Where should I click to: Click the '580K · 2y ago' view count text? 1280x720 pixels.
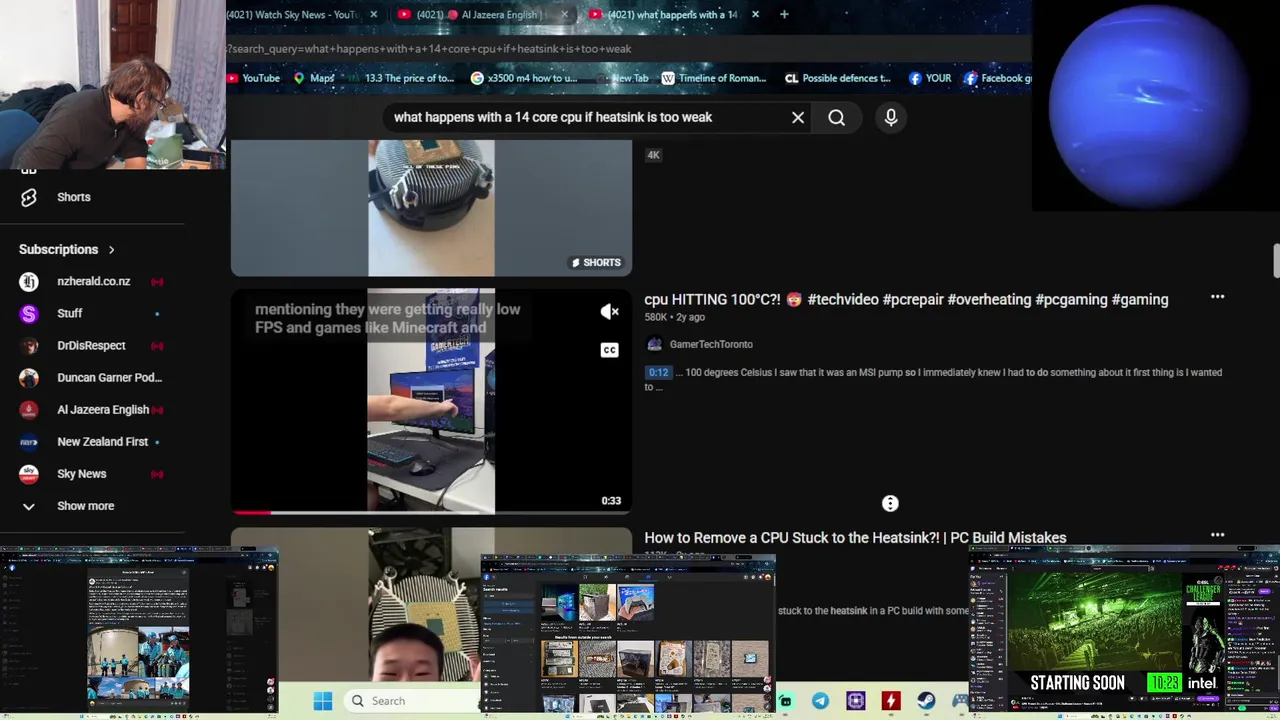click(674, 317)
